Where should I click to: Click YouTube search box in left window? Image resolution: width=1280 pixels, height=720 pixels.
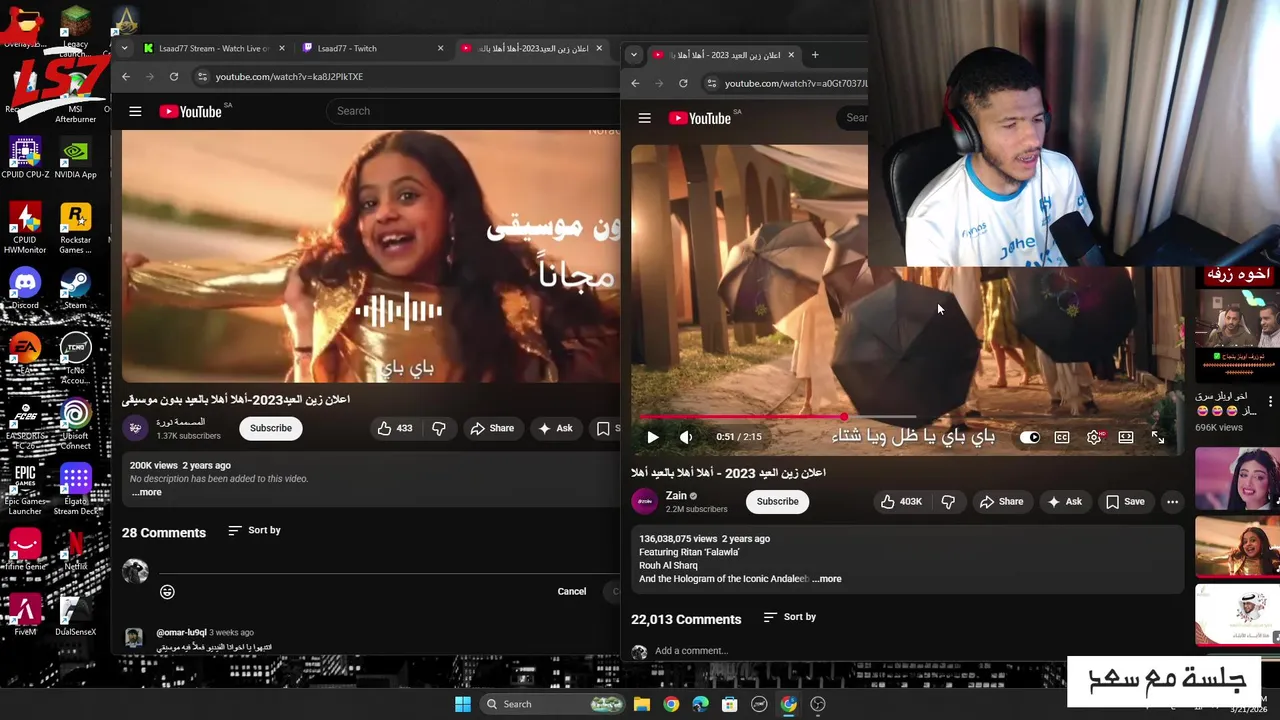coord(475,111)
